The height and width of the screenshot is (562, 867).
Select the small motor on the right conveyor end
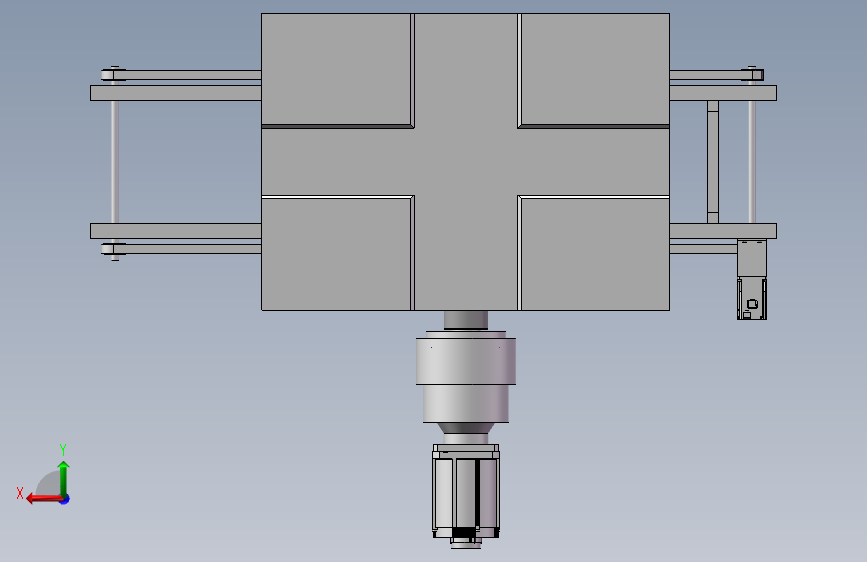(751, 279)
